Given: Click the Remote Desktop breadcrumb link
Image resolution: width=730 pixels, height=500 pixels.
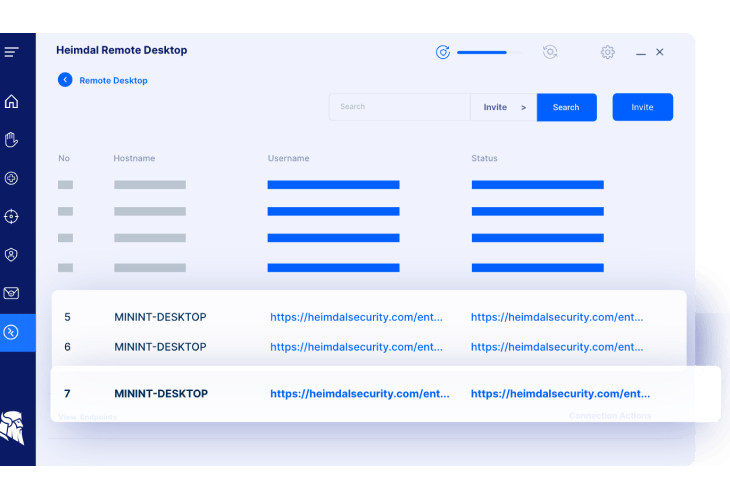Looking at the screenshot, I should (x=114, y=81).
